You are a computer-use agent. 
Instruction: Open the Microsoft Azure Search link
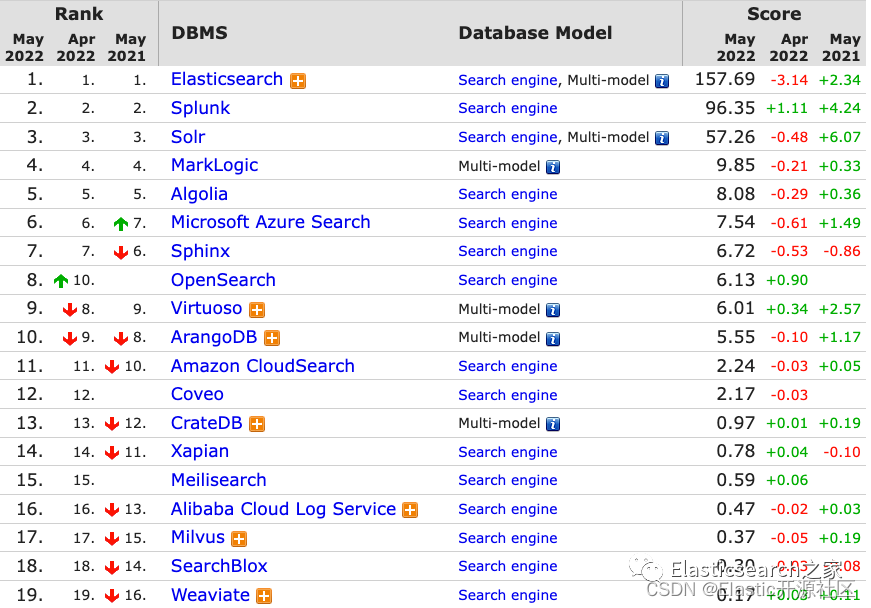[270, 222]
